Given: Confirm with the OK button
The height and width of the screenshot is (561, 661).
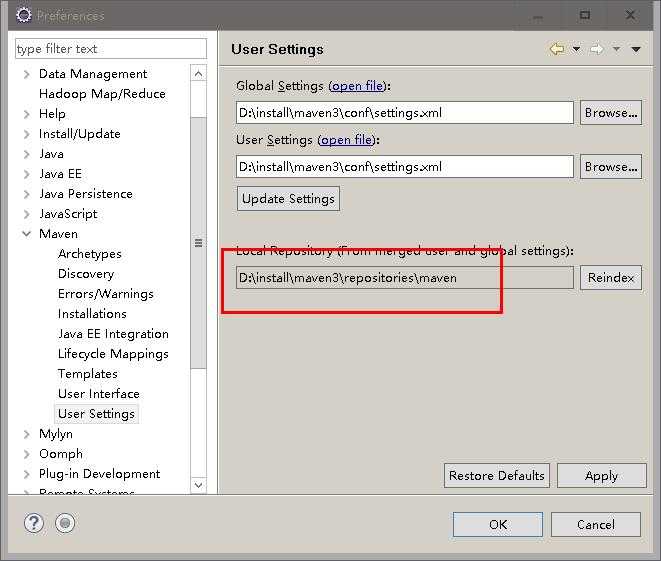Looking at the screenshot, I should click(498, 524).
